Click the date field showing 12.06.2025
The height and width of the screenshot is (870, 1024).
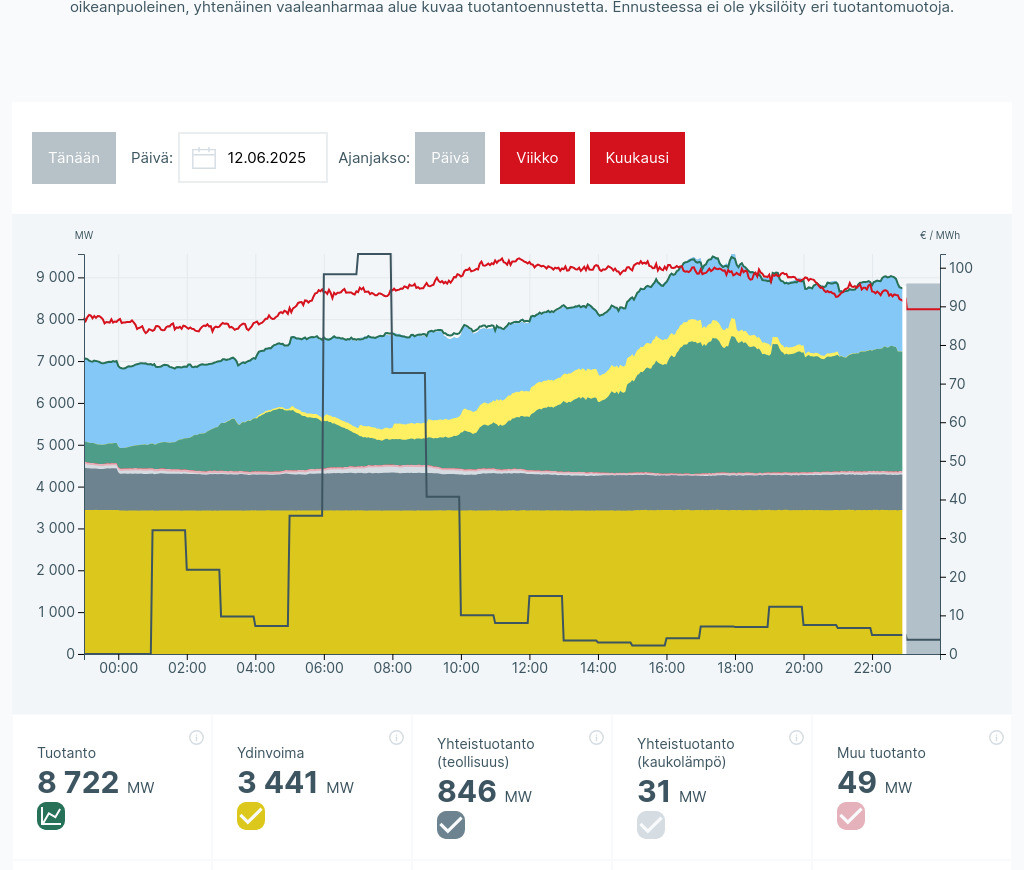[x=265, y=158]
